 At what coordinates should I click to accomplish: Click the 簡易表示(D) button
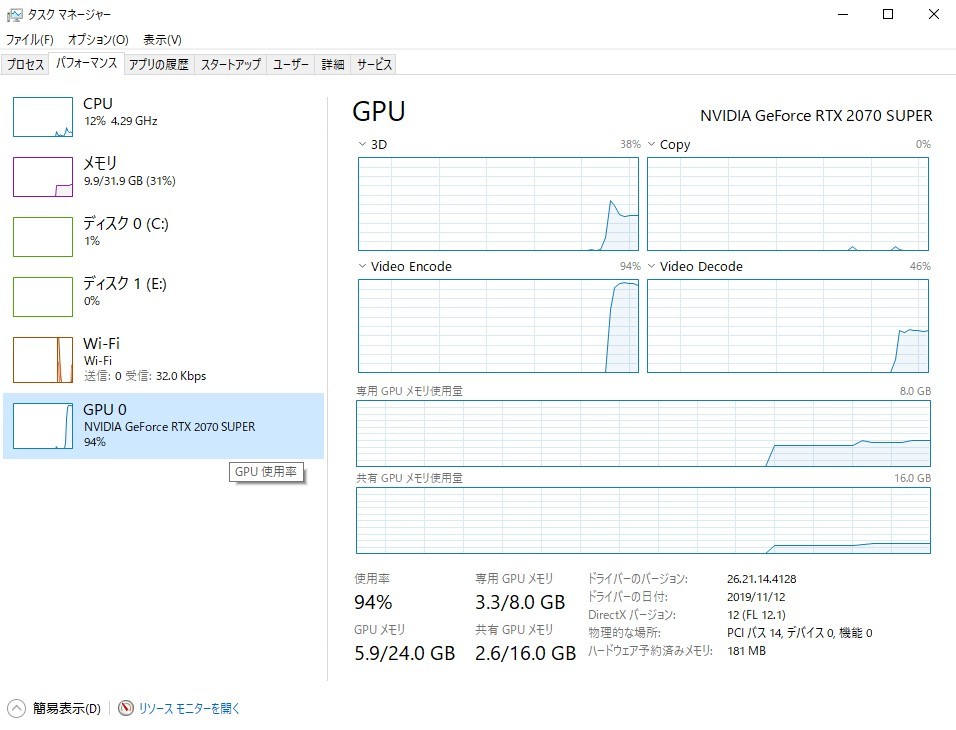[x=66, y=709]
